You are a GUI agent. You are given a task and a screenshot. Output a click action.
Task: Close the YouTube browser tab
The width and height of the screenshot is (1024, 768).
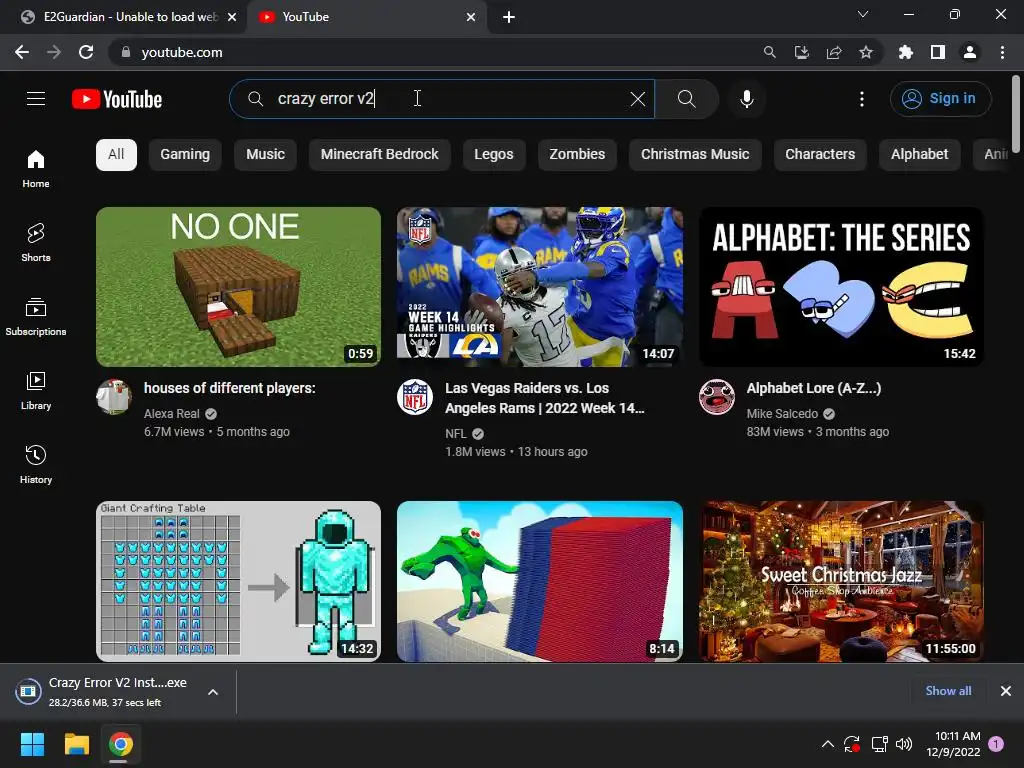pyautogui.click(x=471, y=17)
